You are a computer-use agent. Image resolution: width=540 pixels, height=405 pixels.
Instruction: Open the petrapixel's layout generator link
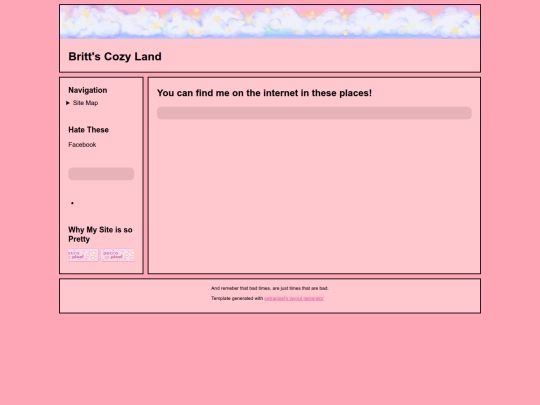pyautogui.click(x=294, y=299)
